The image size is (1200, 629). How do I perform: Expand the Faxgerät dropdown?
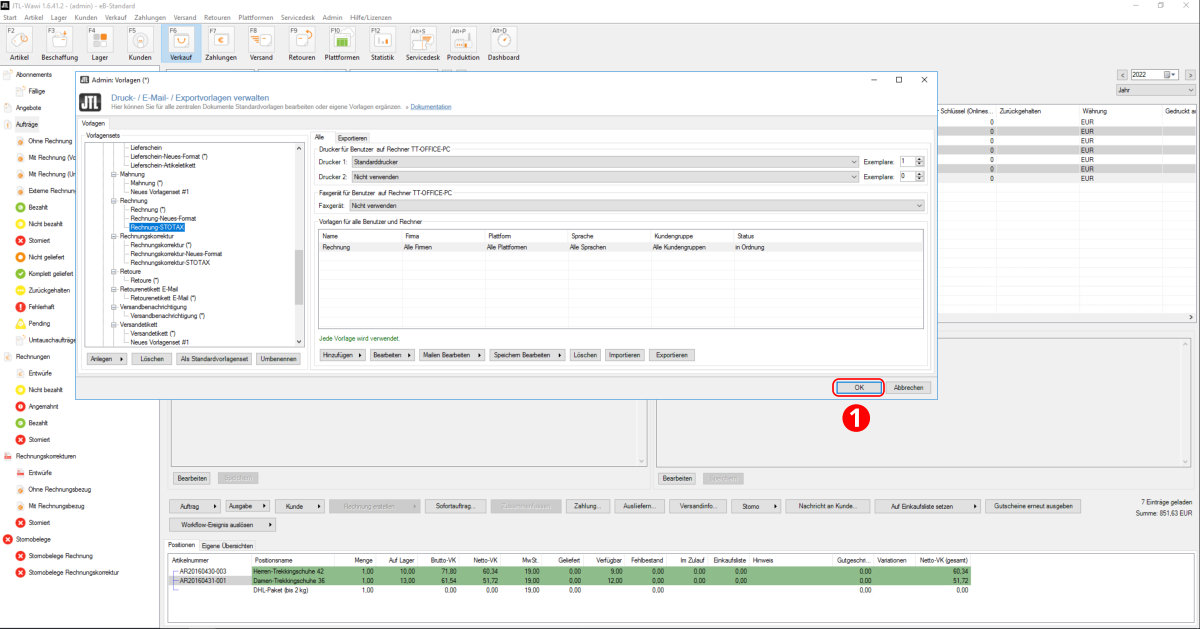(x=637, y=205)
